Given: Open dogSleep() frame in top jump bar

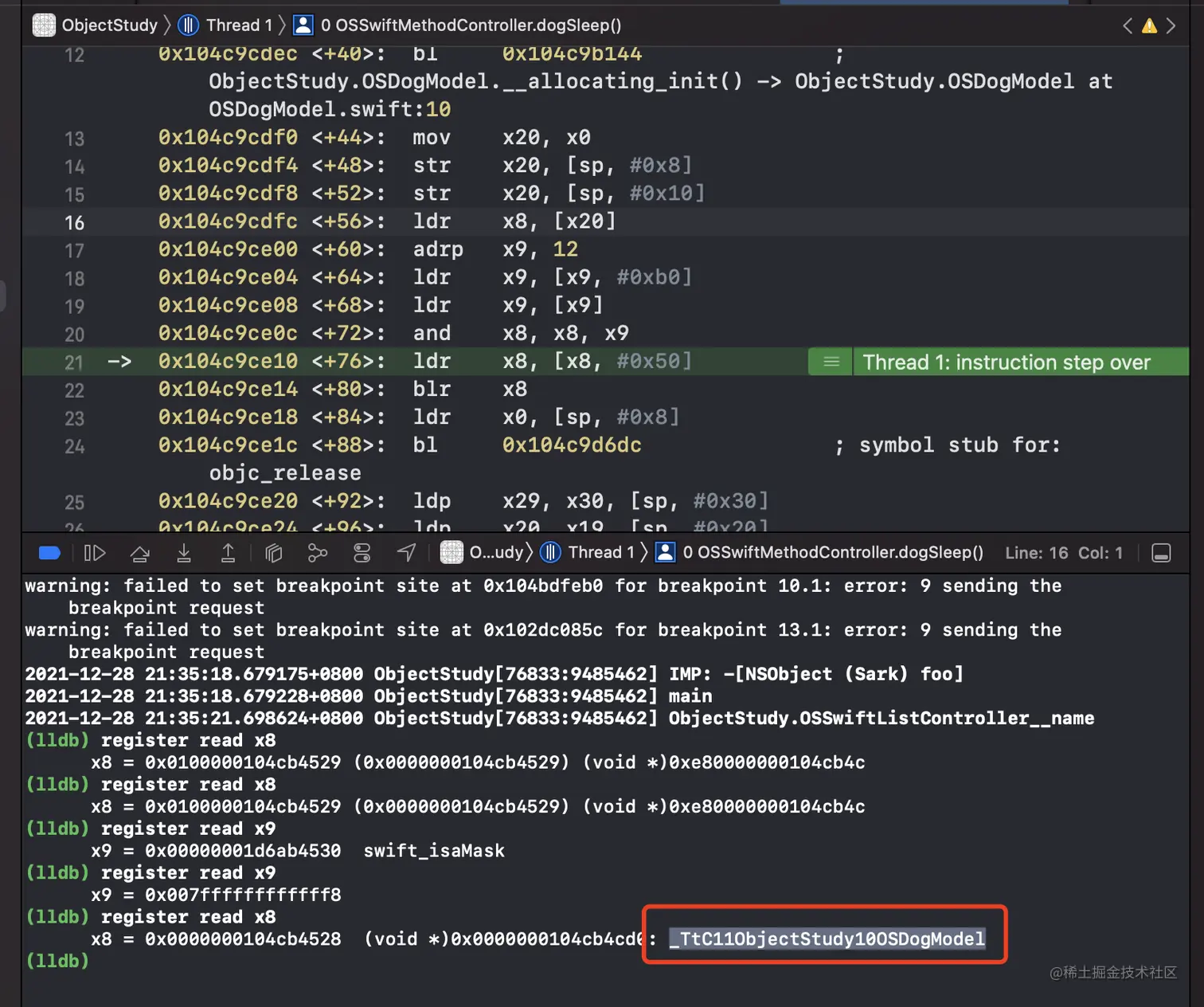Looking at the screenshot, I should point(457,25).
